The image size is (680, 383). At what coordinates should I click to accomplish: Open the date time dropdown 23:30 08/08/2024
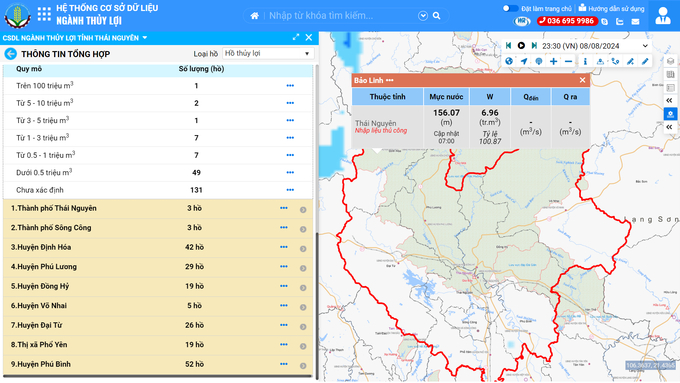[x=595, y=46]
